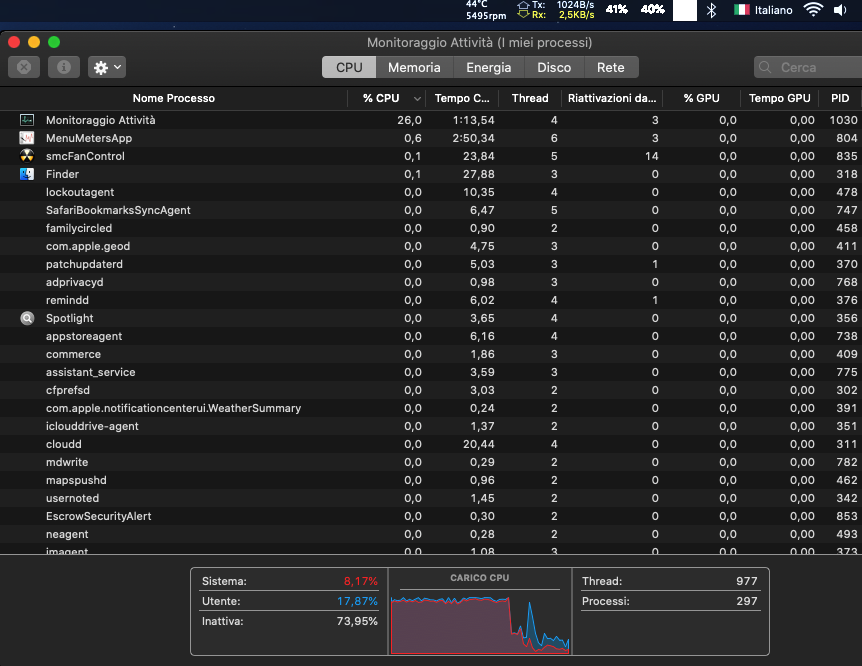The width and height of the screenshot is (862, 666).
Task: Click the network Tx/Rx arrows meter icon
Action: click(x=523, y=10)
